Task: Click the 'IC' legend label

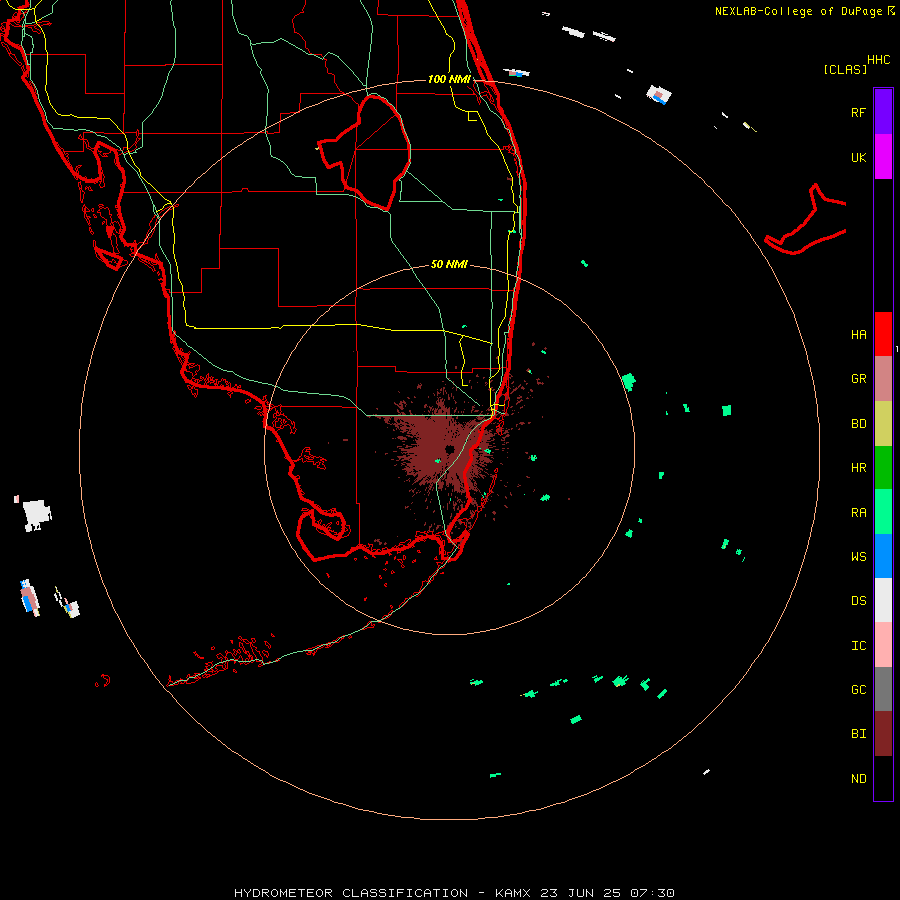Action: coord(858,646)
